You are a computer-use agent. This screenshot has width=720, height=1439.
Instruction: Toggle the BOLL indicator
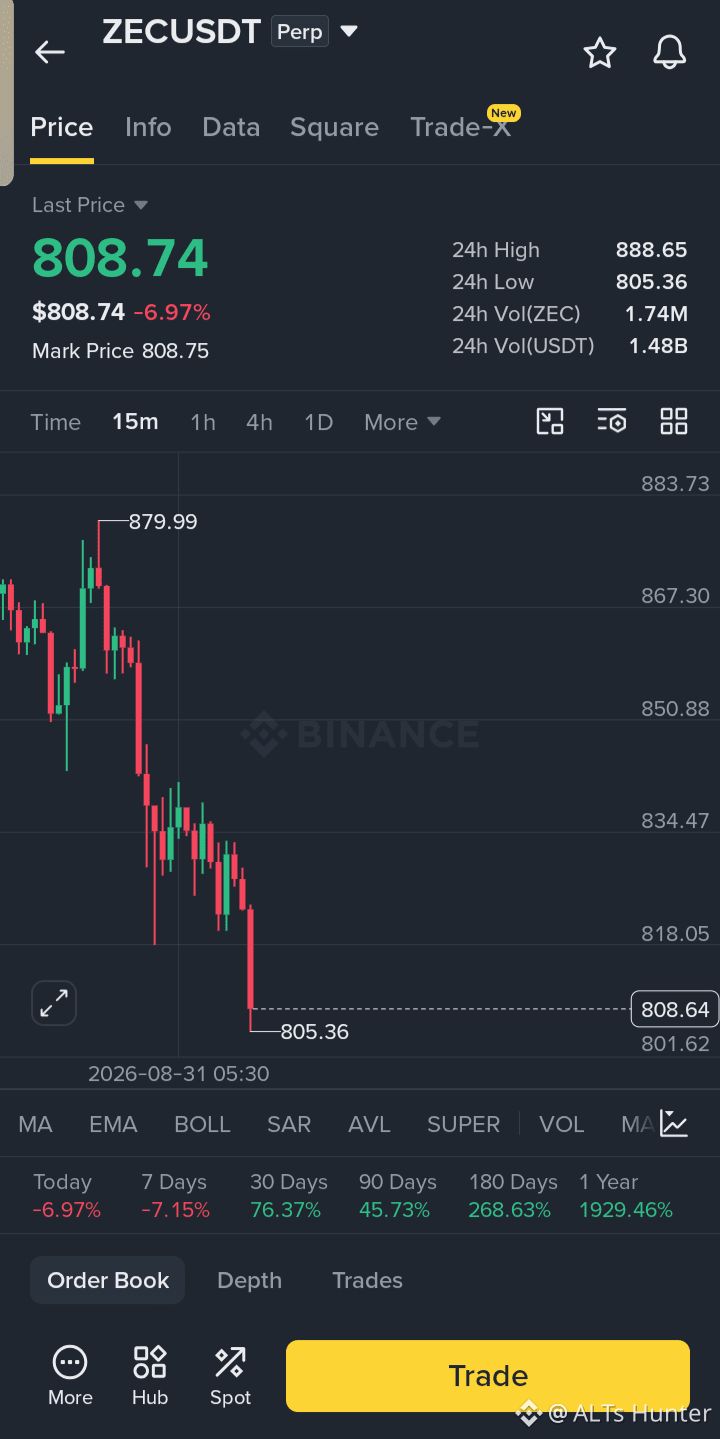tap(202, 1124)
